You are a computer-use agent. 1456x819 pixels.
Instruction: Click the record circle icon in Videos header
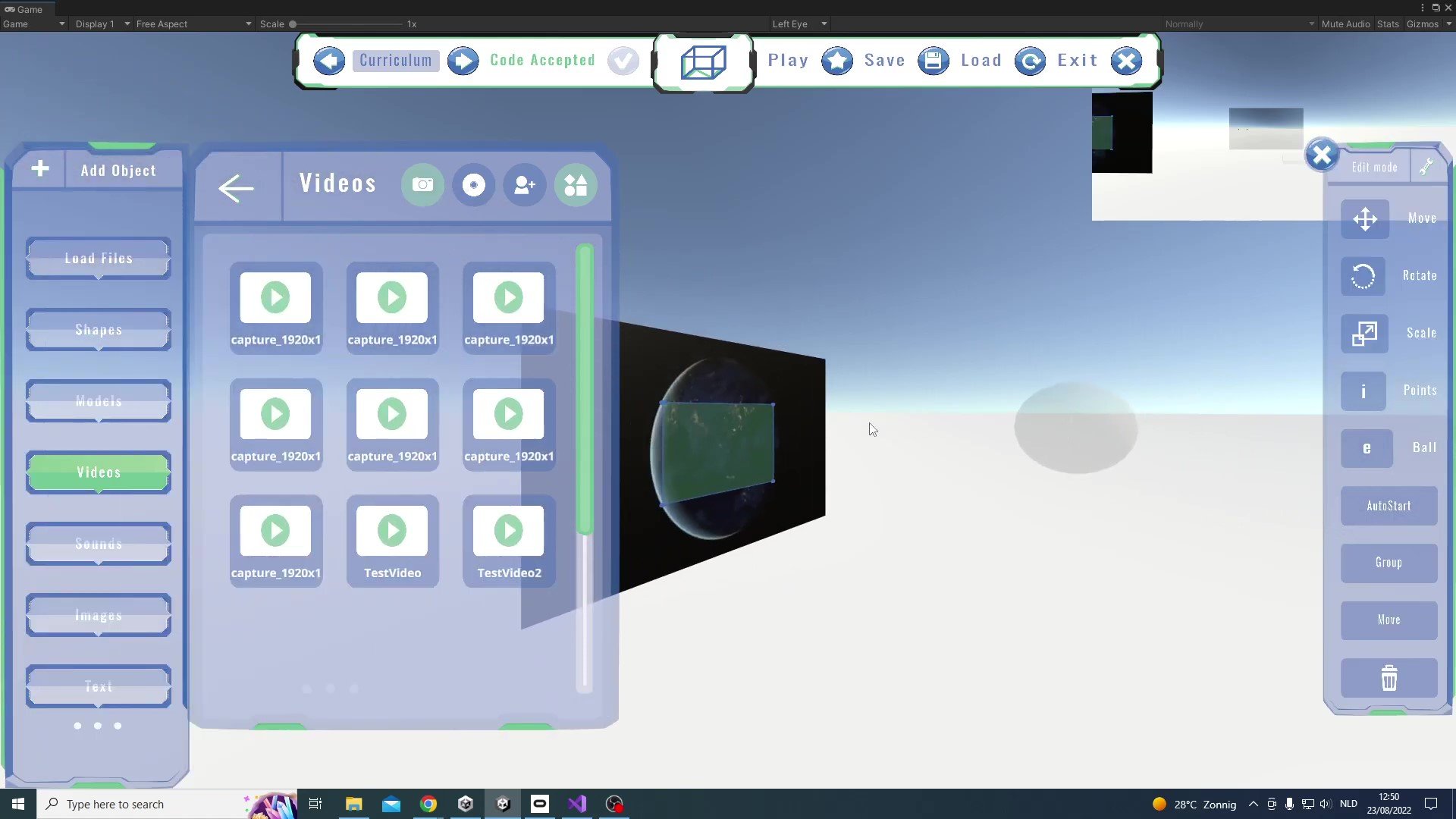click(x=473, y=185)
